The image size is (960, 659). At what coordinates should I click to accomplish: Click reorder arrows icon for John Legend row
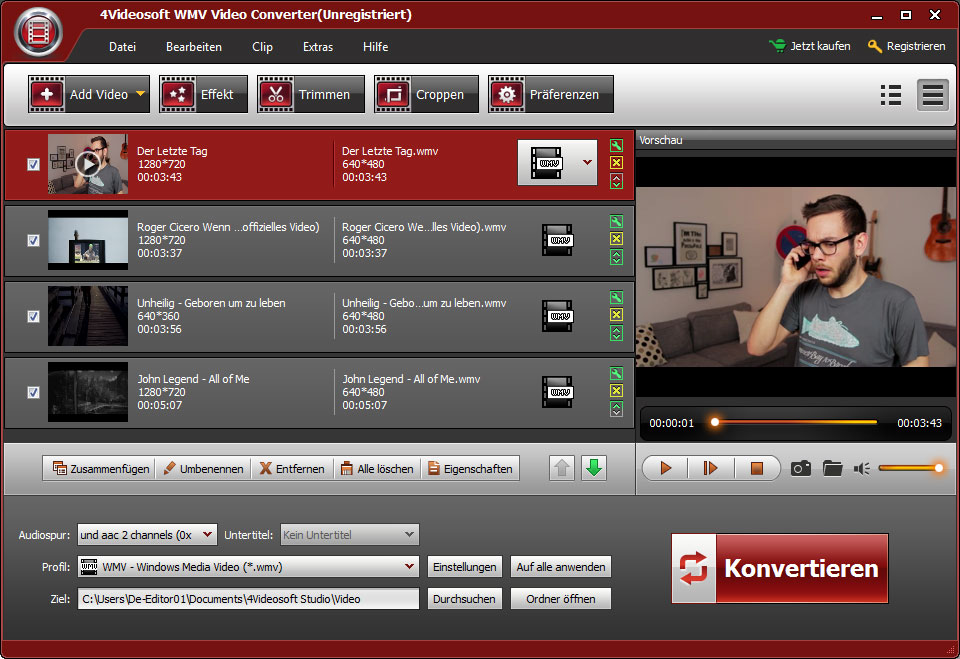point(617,409)
